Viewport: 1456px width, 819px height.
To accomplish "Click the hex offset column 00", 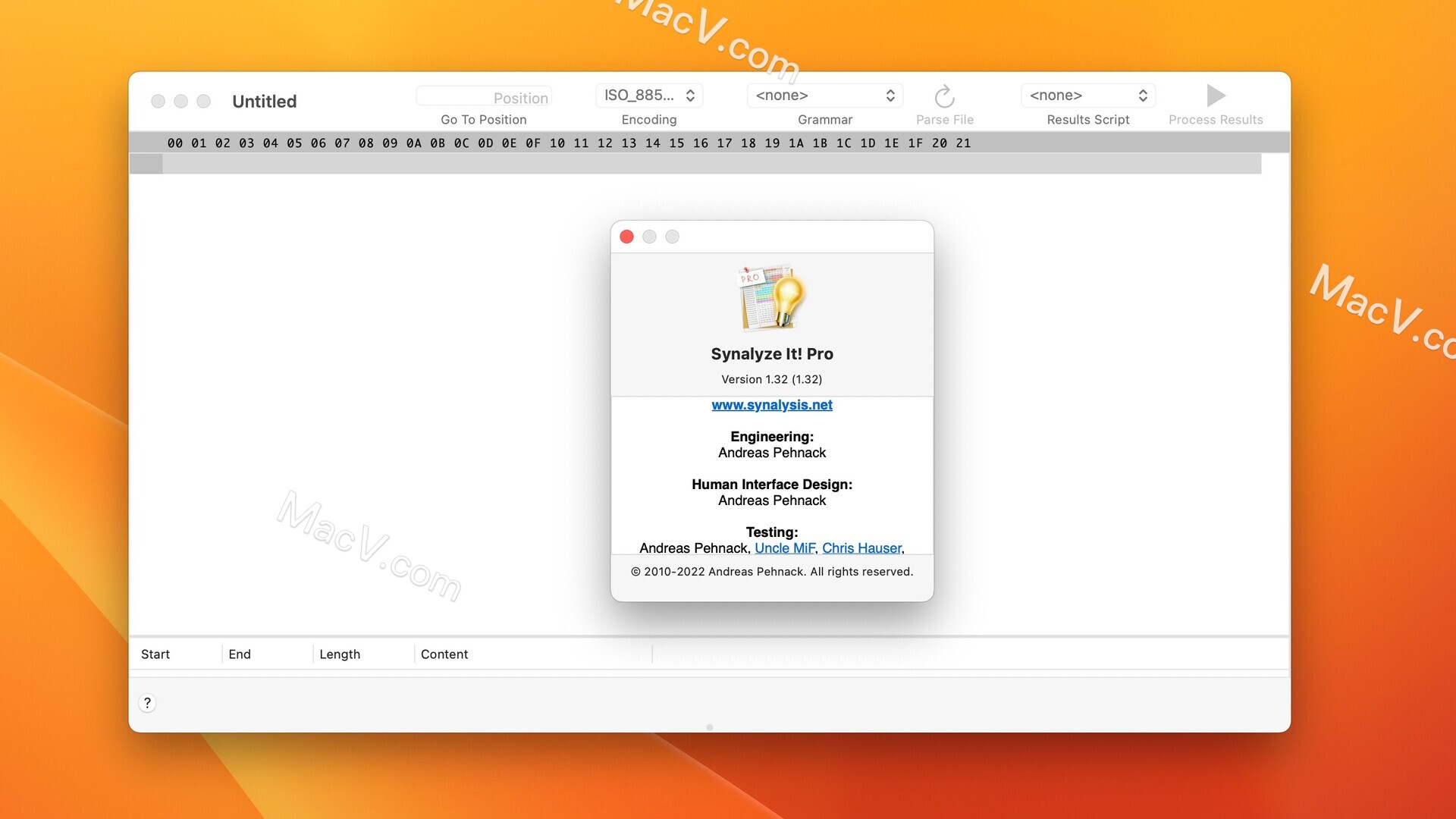I will coord(175,143).
